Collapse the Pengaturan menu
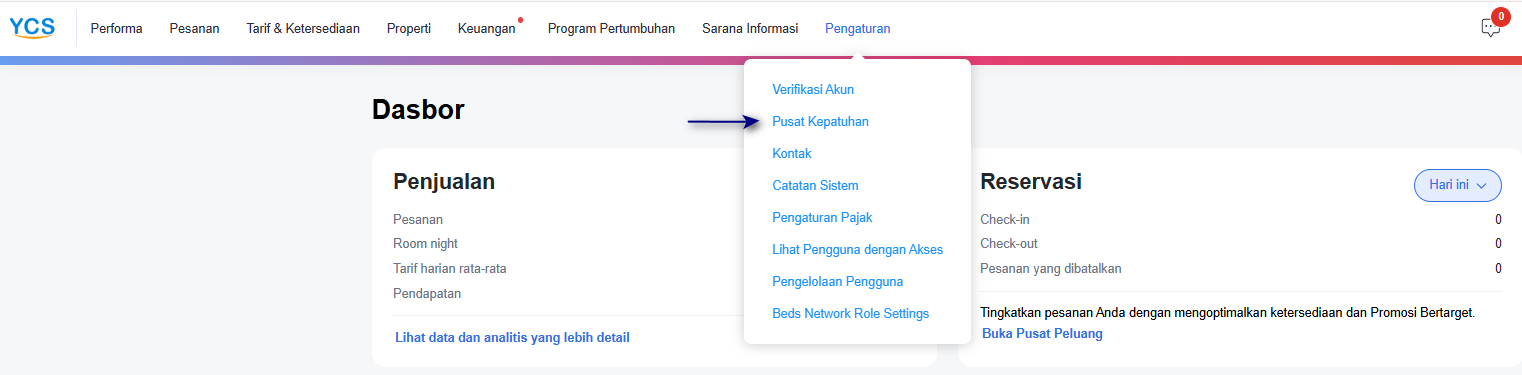This screenshot has height=375, width=1522. click(857, 29)
